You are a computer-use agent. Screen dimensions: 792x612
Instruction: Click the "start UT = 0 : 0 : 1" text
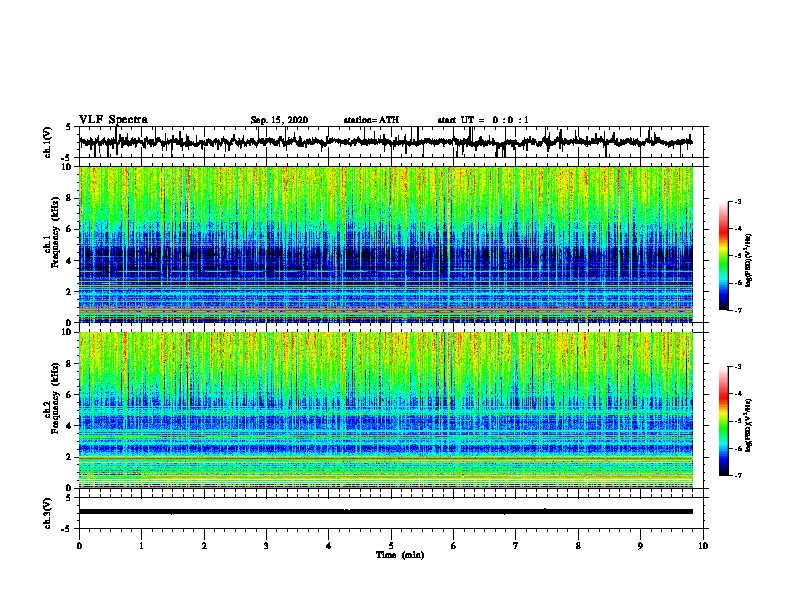click(482, 120)
